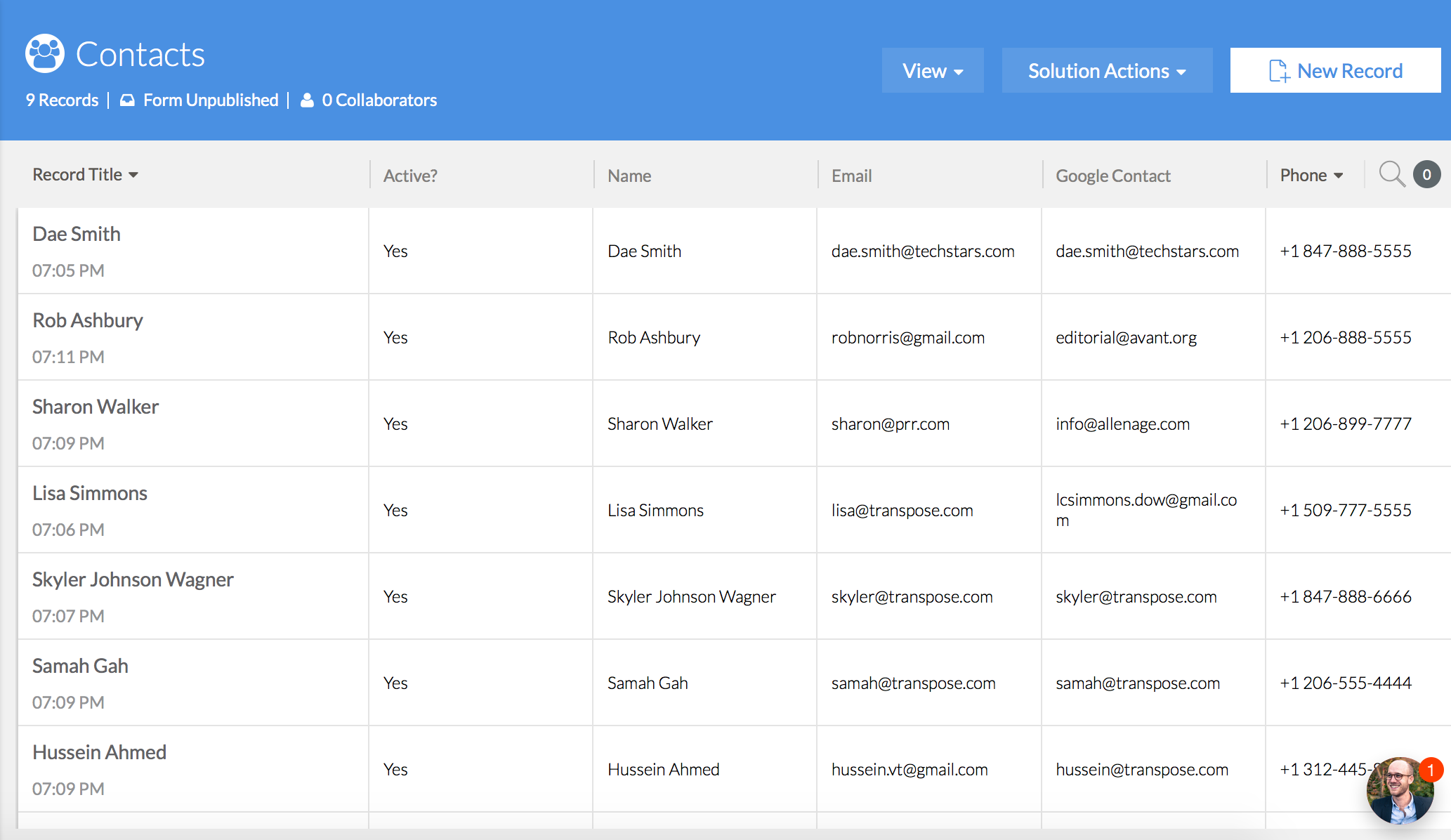Click the filter count badge showing 0
This screenshot has width=1451, height=840.
tap(1426, 174)
